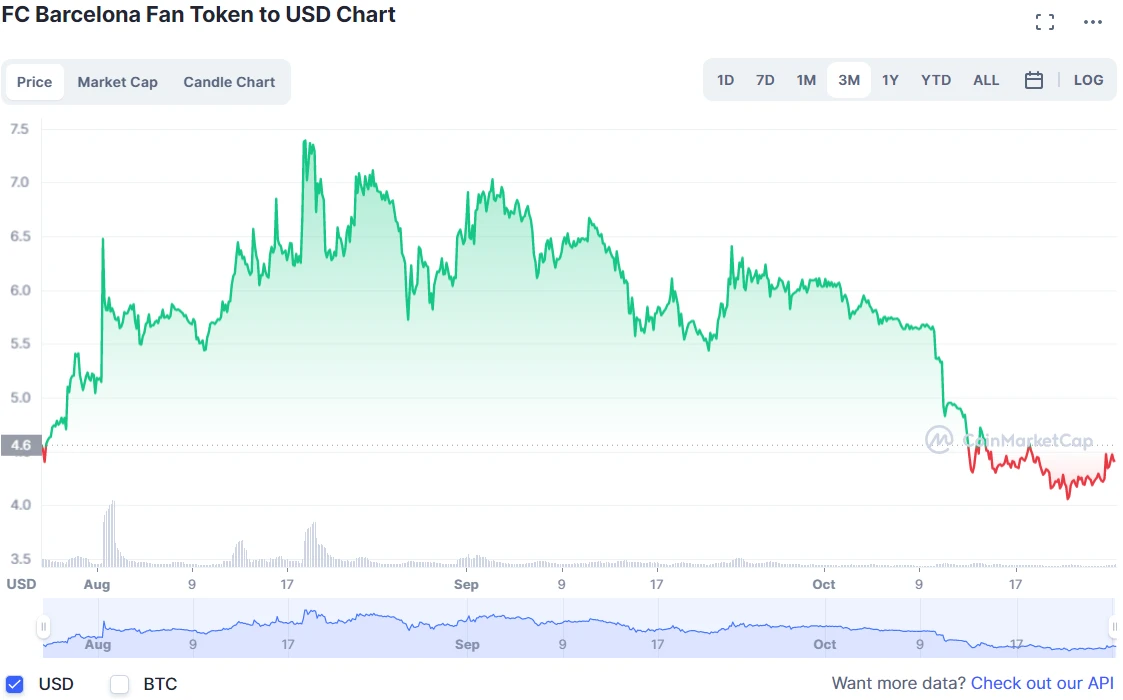The image size is (1123, 700).
Task: Select the 1D time range
Action: click(726, 80)
